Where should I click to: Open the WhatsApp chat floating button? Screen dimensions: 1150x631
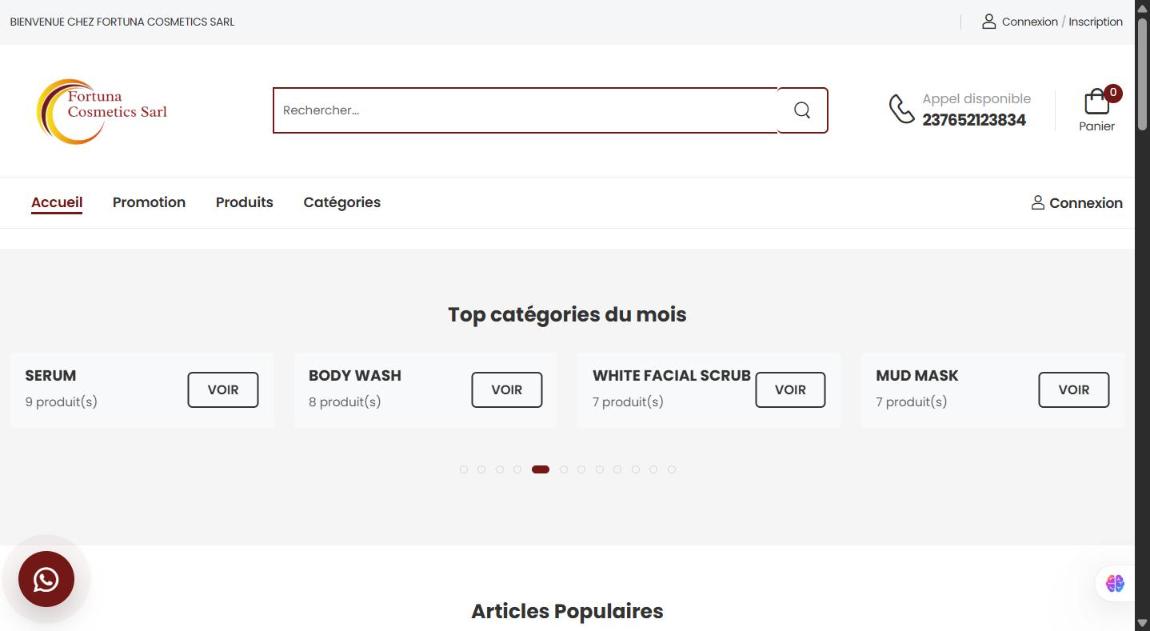(46, 579)
